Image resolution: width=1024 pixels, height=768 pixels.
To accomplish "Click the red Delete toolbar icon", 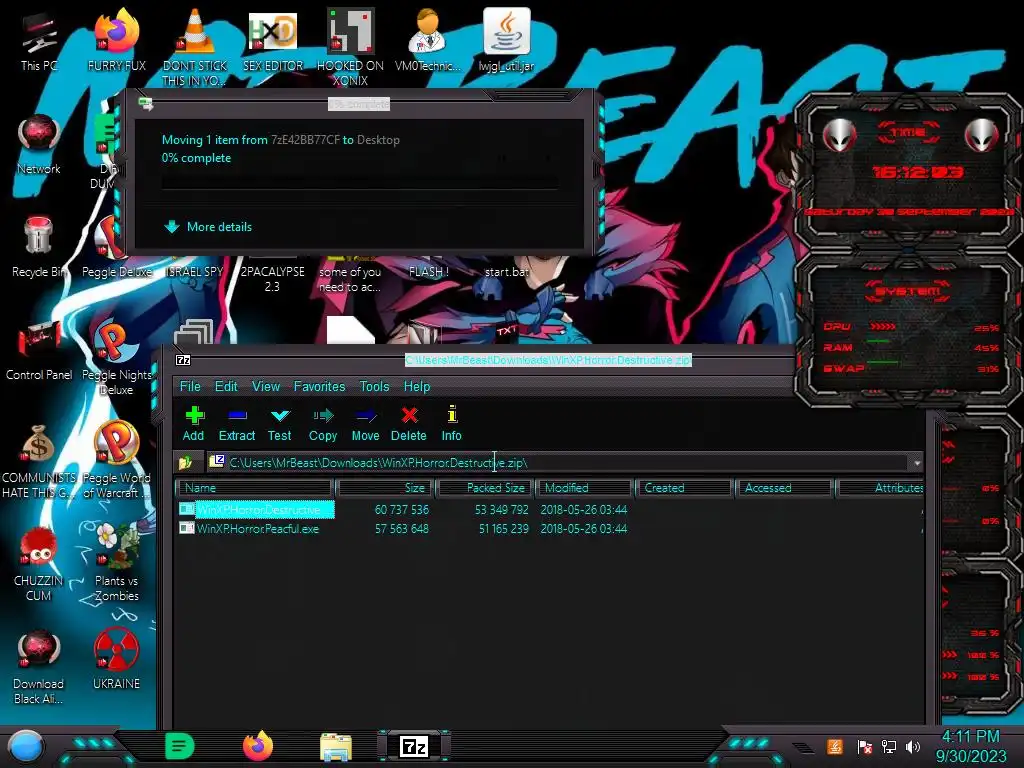I will [x=409, y=424].
